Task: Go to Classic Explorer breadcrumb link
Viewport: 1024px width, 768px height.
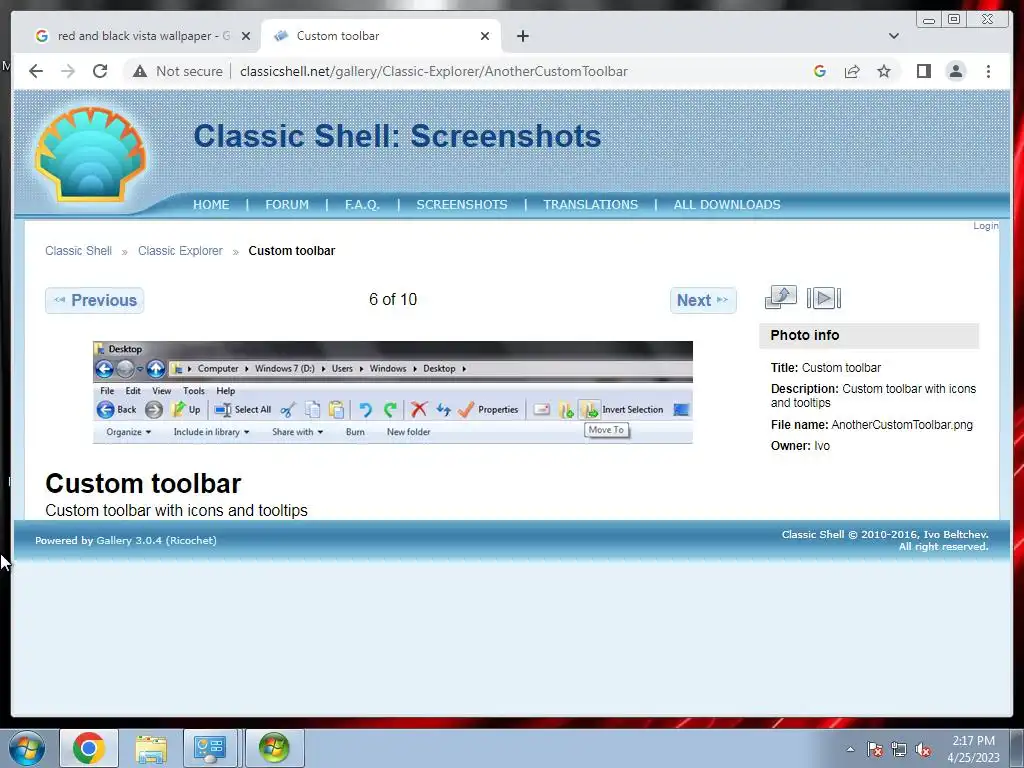Action: [x=180, y=251]
